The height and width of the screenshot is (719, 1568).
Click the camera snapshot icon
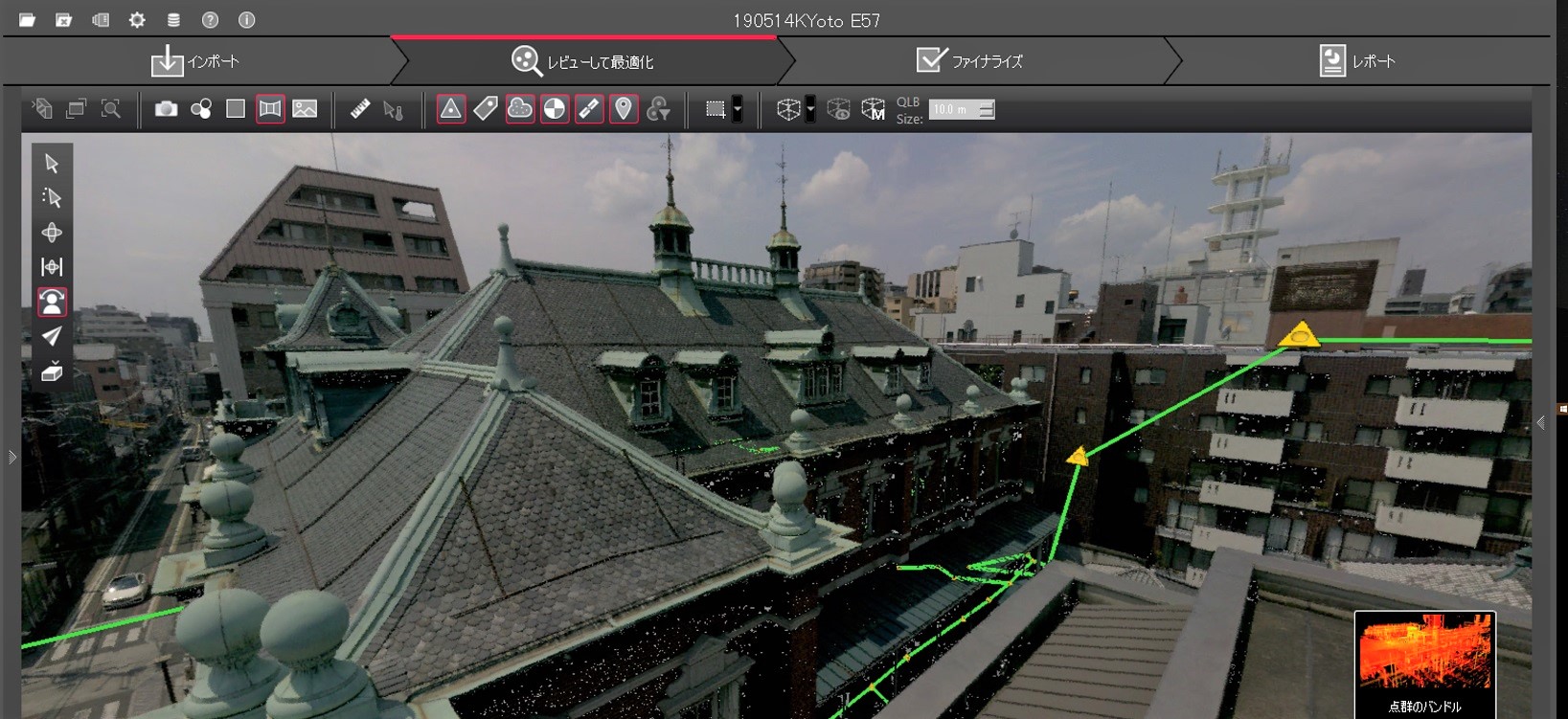pyautogui.click(x=166, y=109)
